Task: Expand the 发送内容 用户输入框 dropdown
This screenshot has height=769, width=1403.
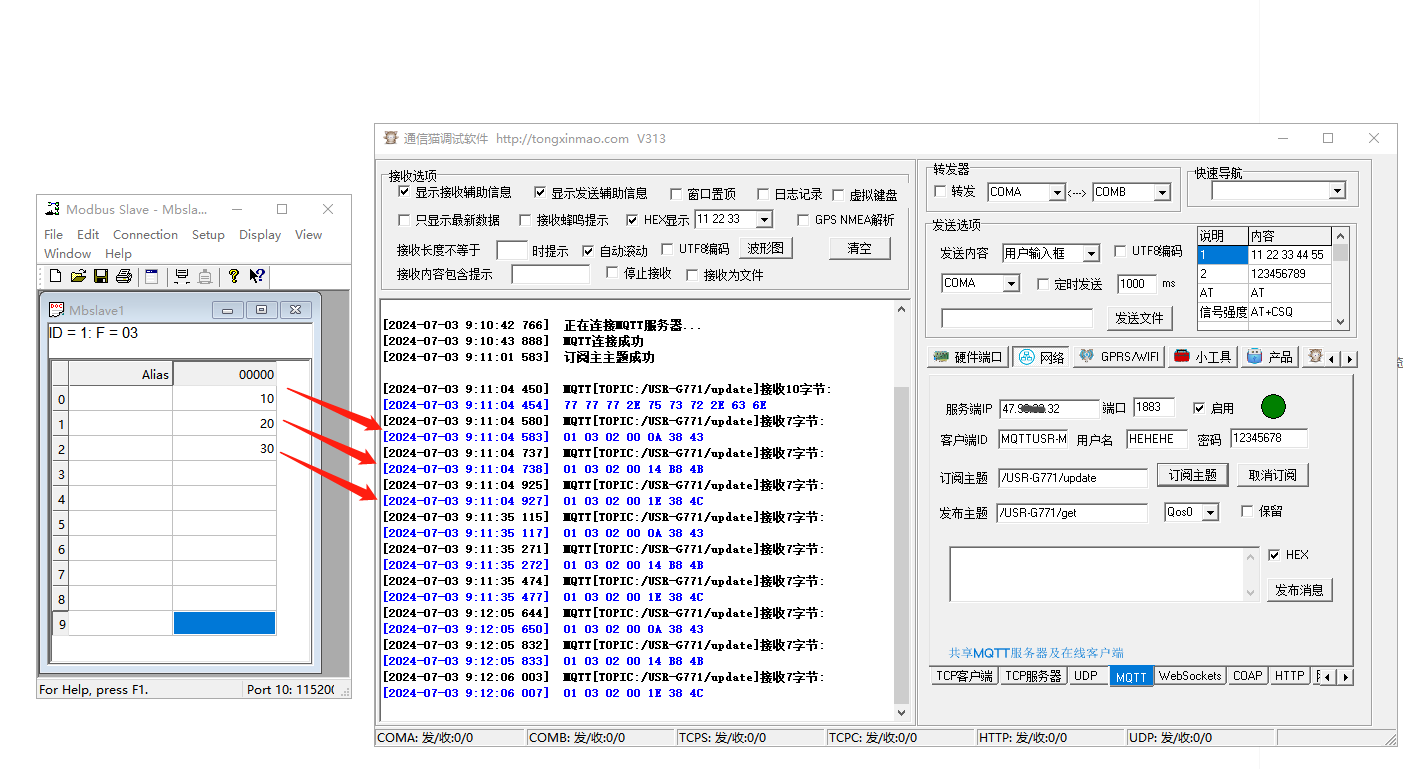Action: coord(1090,254)
